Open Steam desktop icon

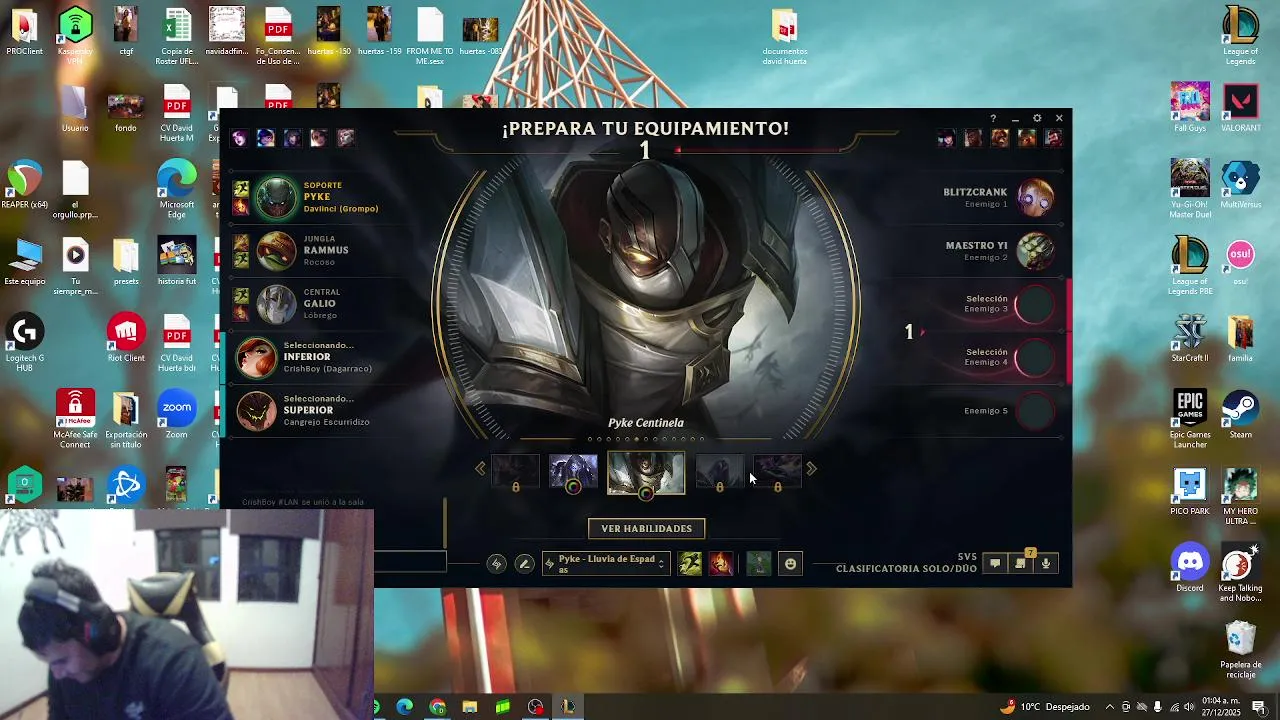1241,414
